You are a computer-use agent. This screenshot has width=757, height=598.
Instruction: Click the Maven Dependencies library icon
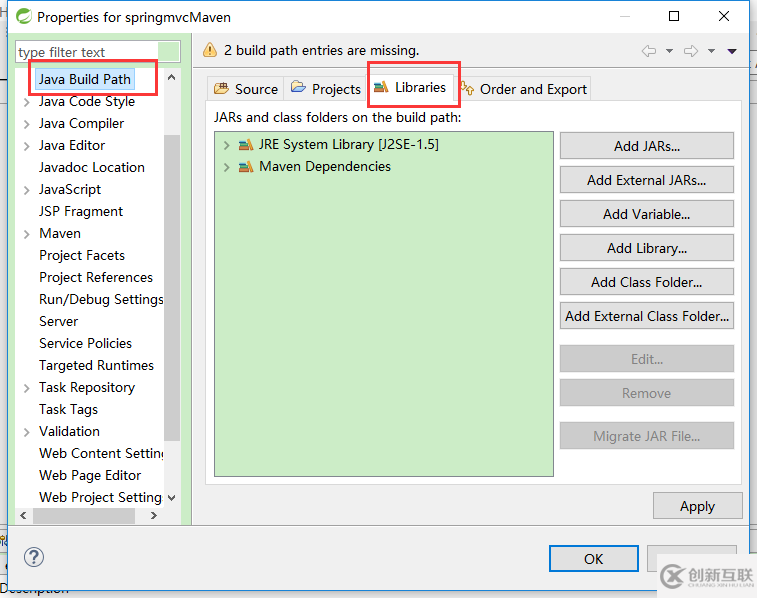point(246,167)
